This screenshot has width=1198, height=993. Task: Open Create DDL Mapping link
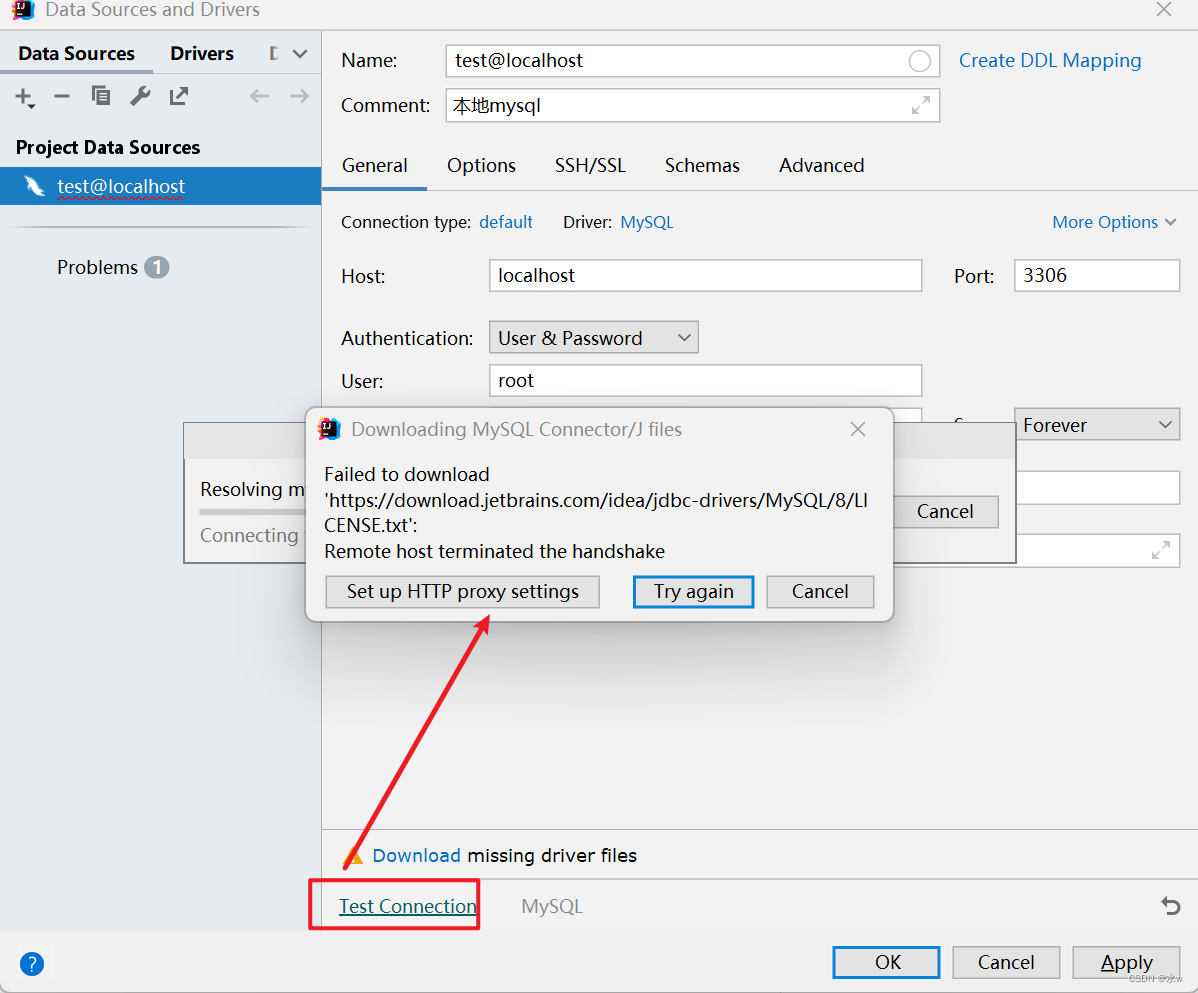click(1050, 60)
